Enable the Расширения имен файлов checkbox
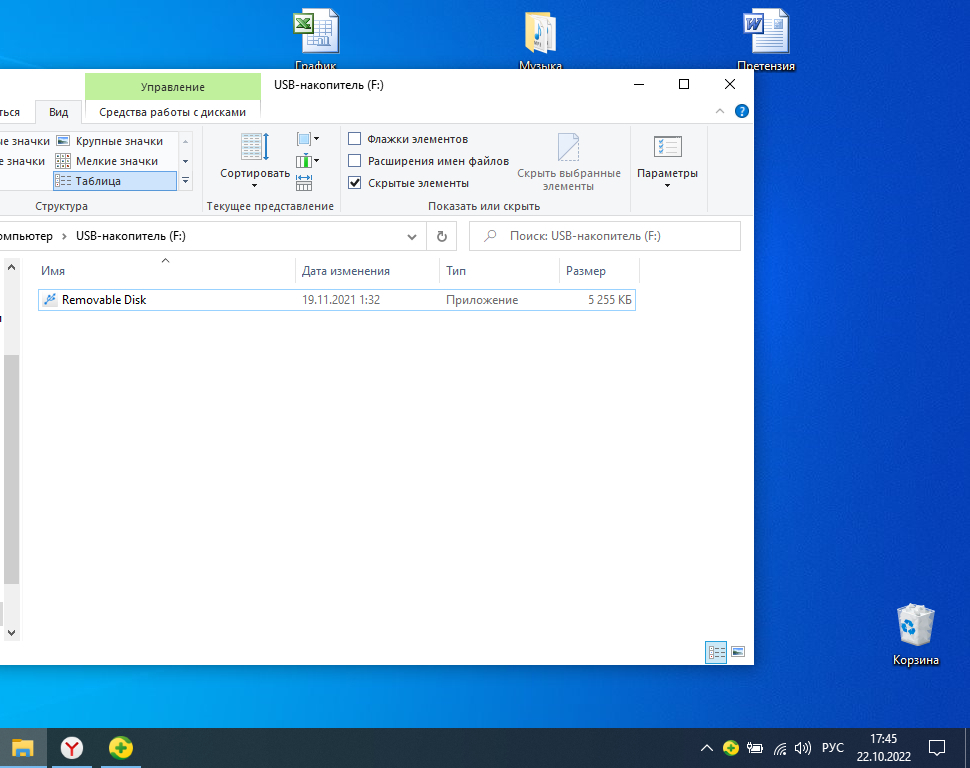The height and width of the screenshot is (768, 970). pos(354,161)
